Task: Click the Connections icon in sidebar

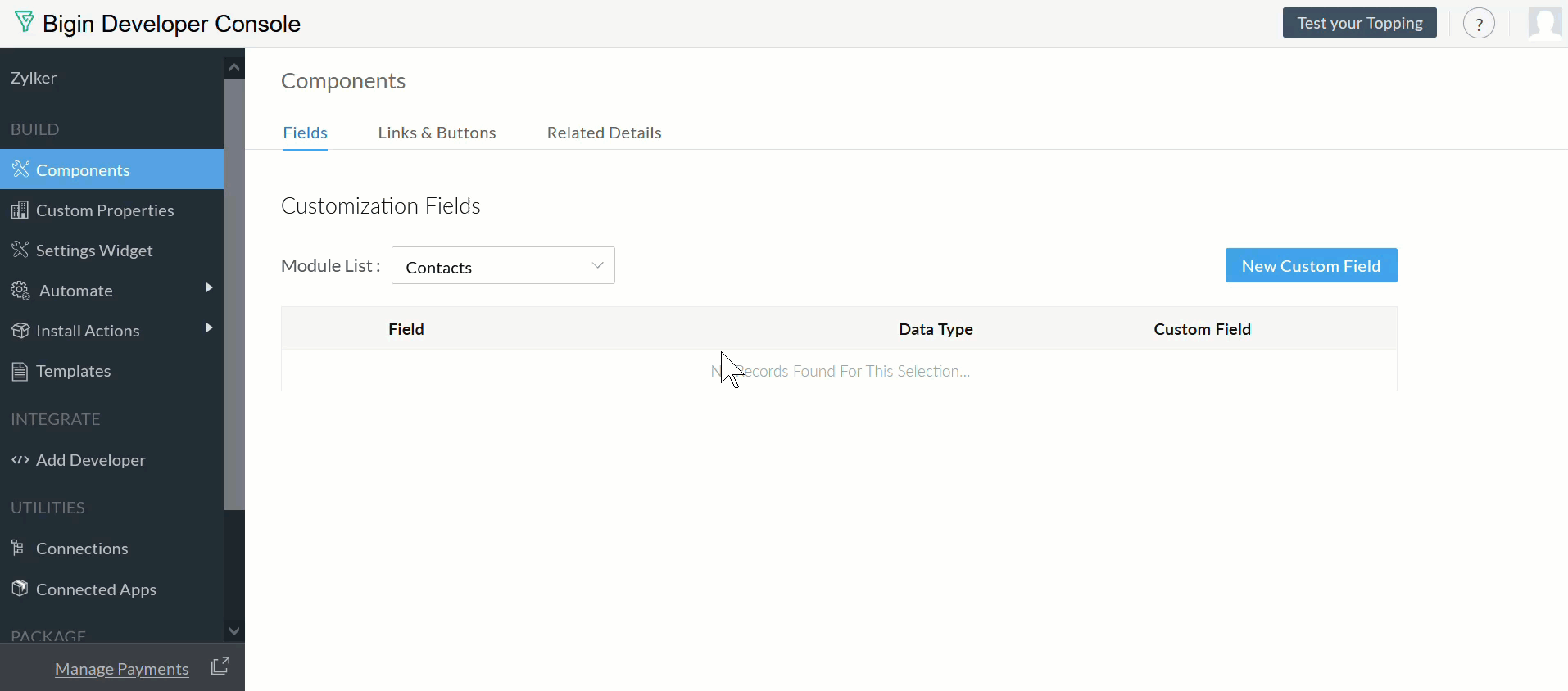Action: coord(18,548)
